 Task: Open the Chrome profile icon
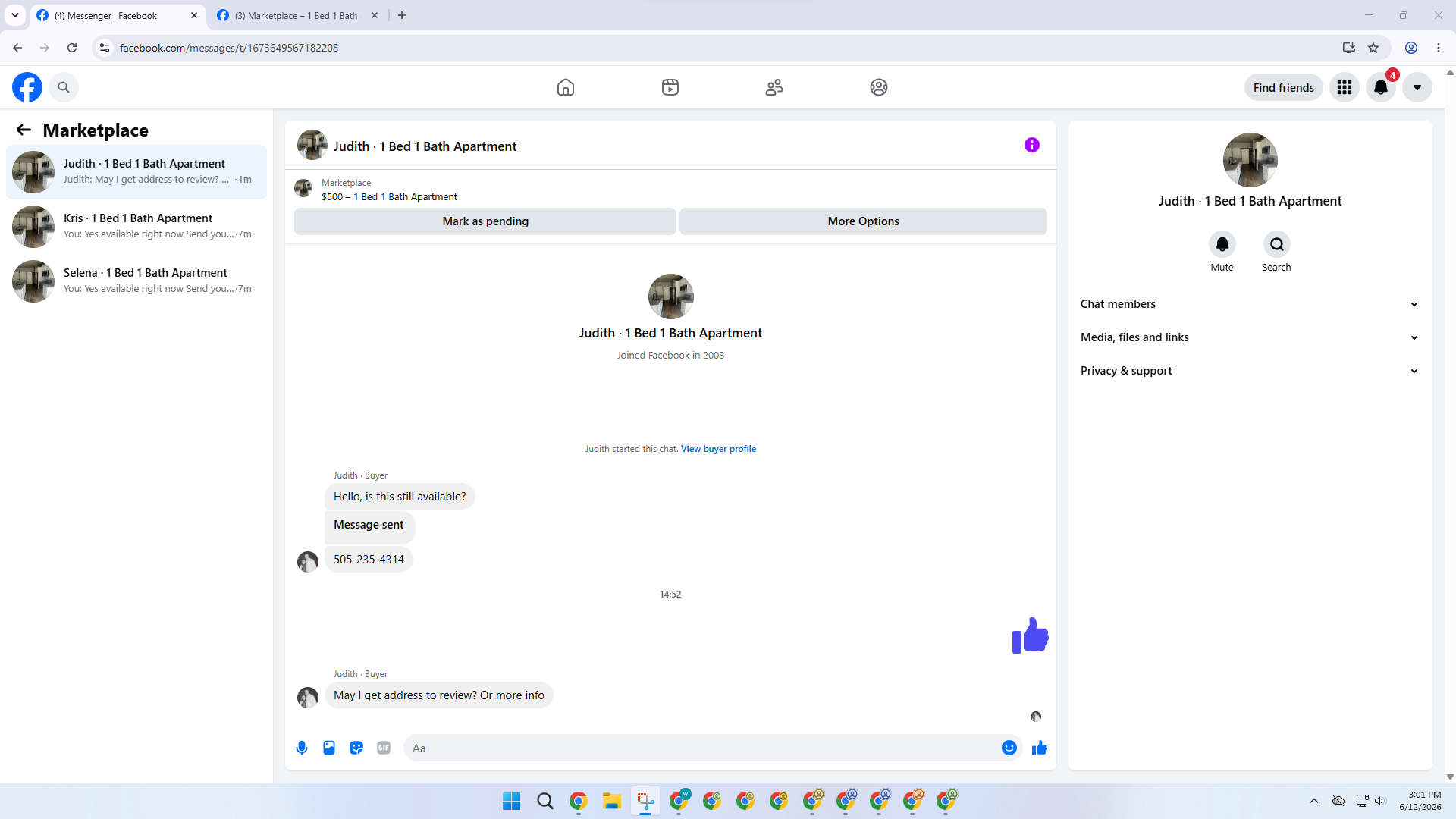[x=1411, y=48]
